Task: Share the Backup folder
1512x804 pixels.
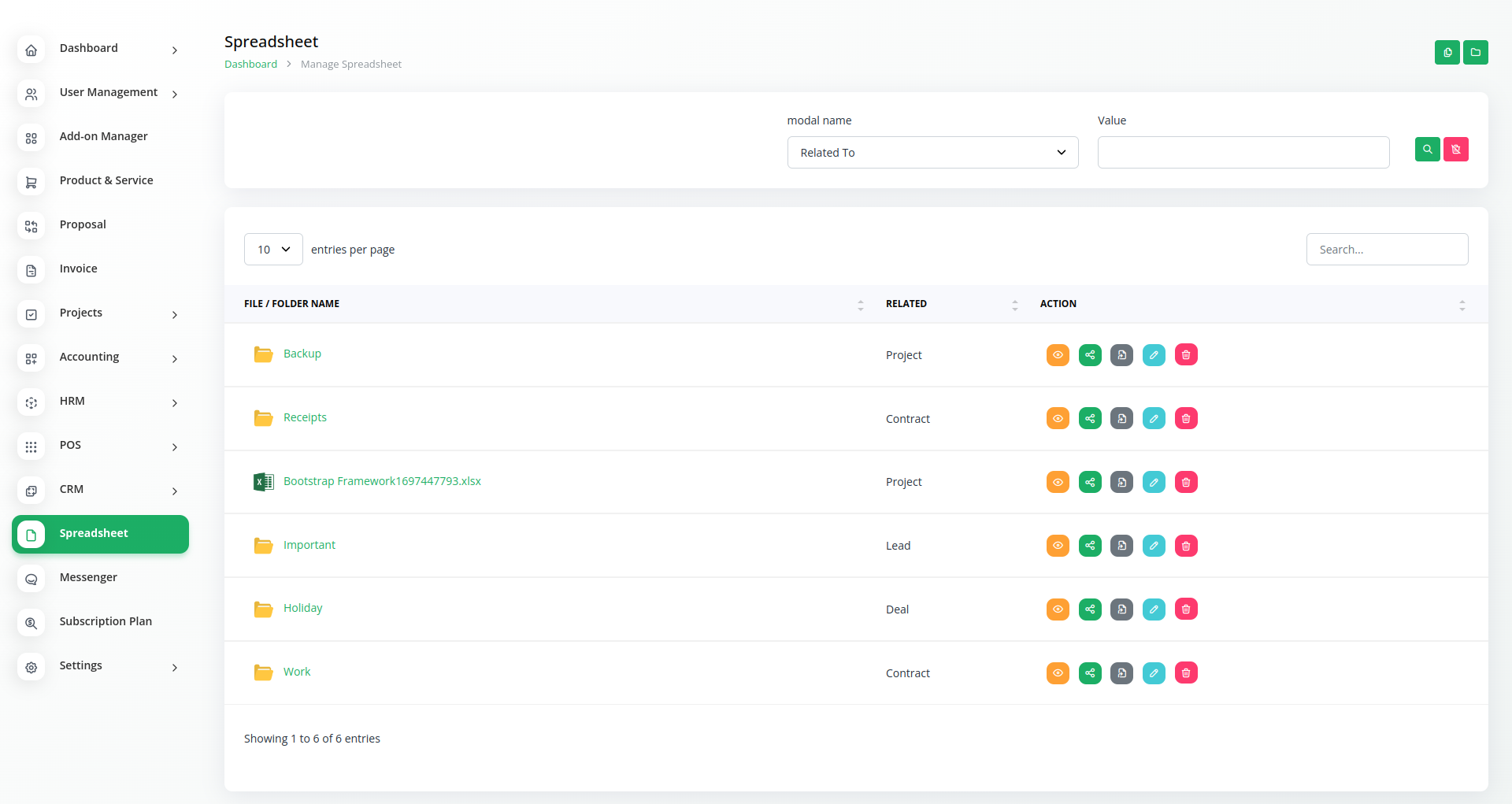Action: (1090, 355)
